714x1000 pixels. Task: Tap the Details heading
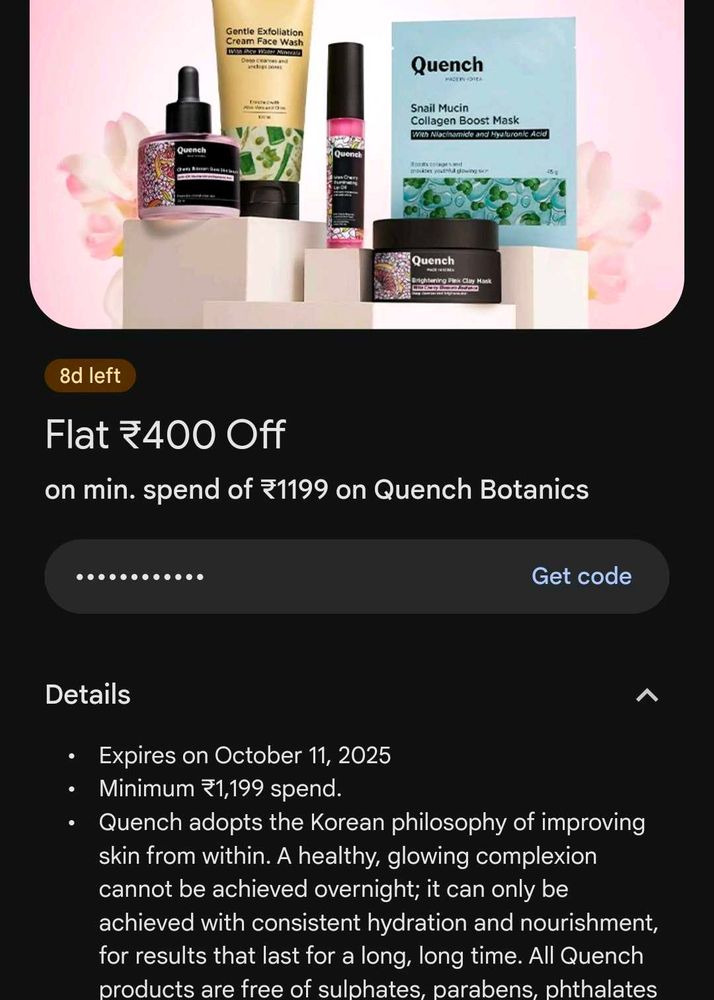pyautogui.click(x=88, y=695)
